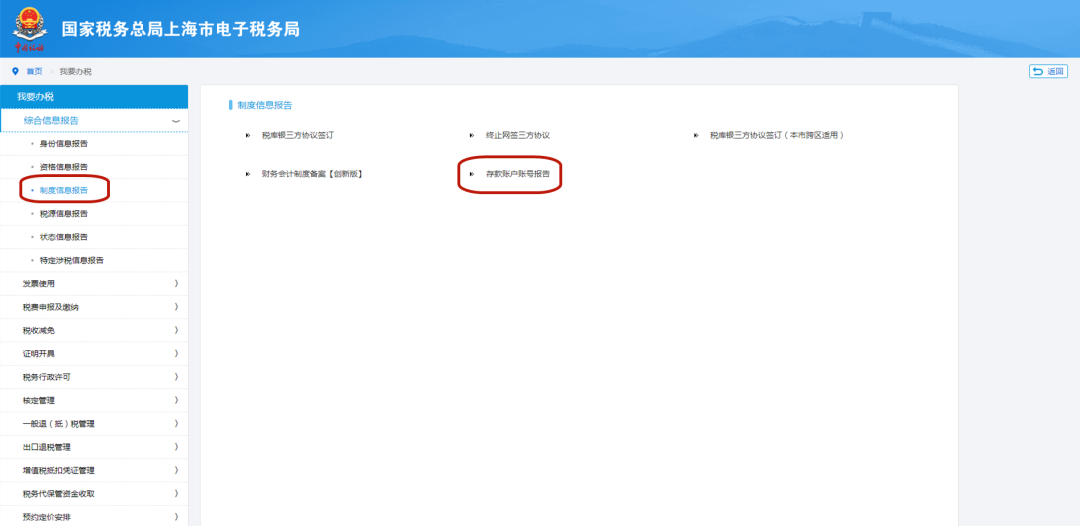The width and height of the screenshot is (1080, 526).
Task: Expand the 一般退（抵）税管理 menu arrow
Action: point(176,424)
